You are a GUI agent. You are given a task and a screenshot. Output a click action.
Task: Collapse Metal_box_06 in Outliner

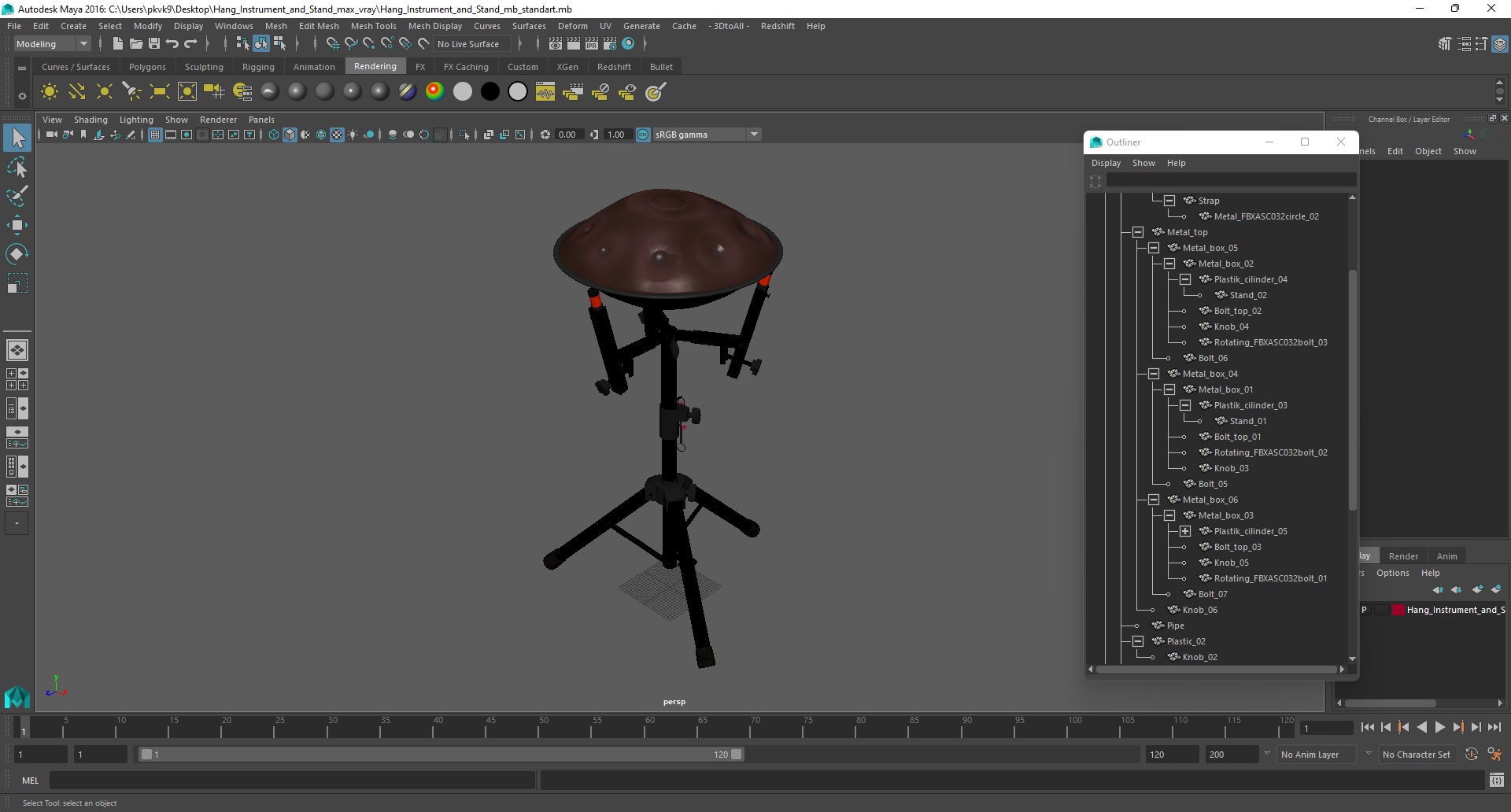click(1154, 500)
